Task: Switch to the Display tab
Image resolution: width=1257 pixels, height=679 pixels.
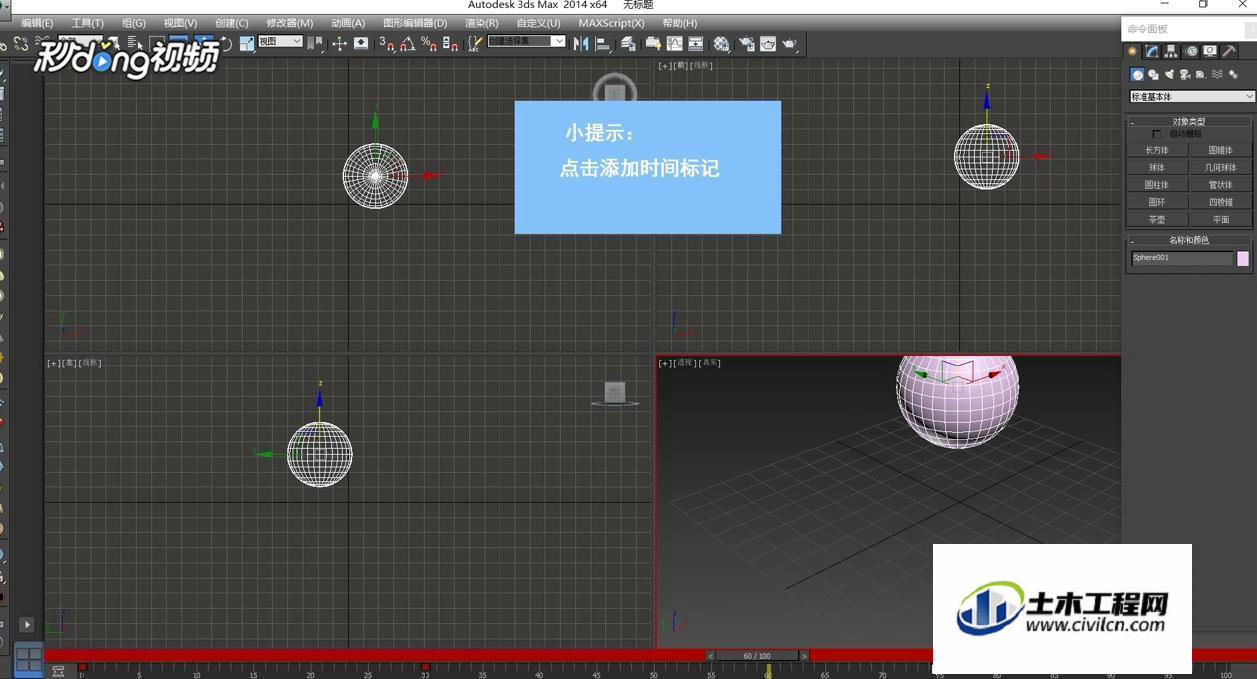Action: pos(1210,51)
